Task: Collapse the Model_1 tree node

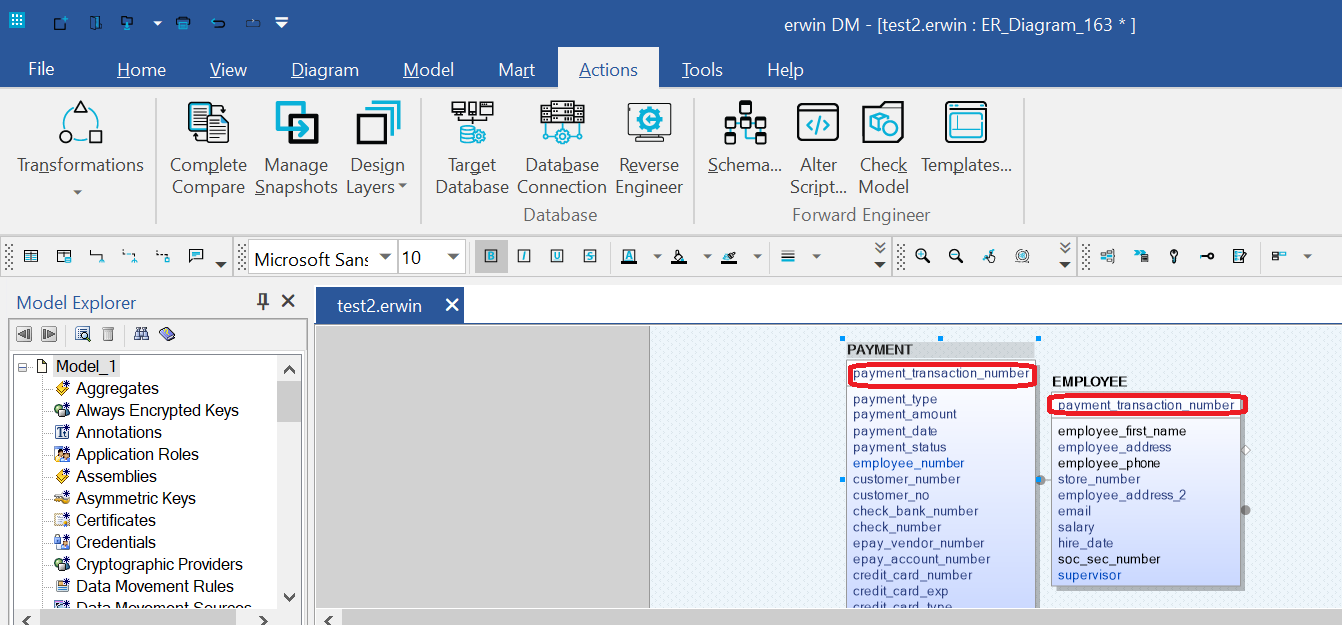Action: click(22, 367)
